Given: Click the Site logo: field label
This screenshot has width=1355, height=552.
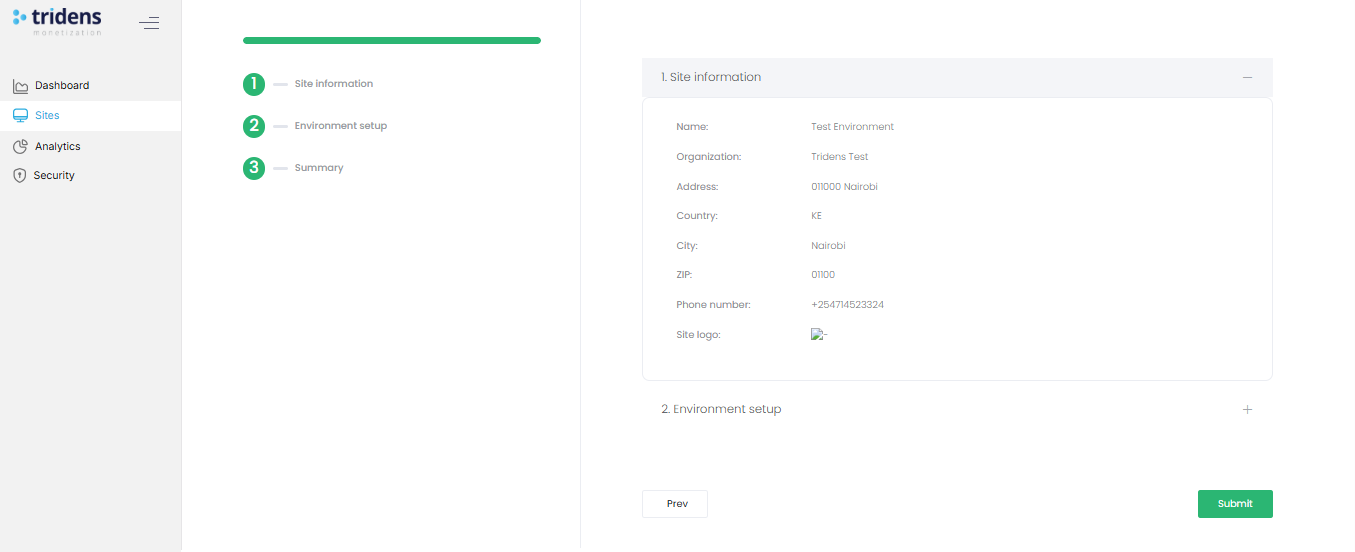Looking at the screenshot, I should coord(698,335).
